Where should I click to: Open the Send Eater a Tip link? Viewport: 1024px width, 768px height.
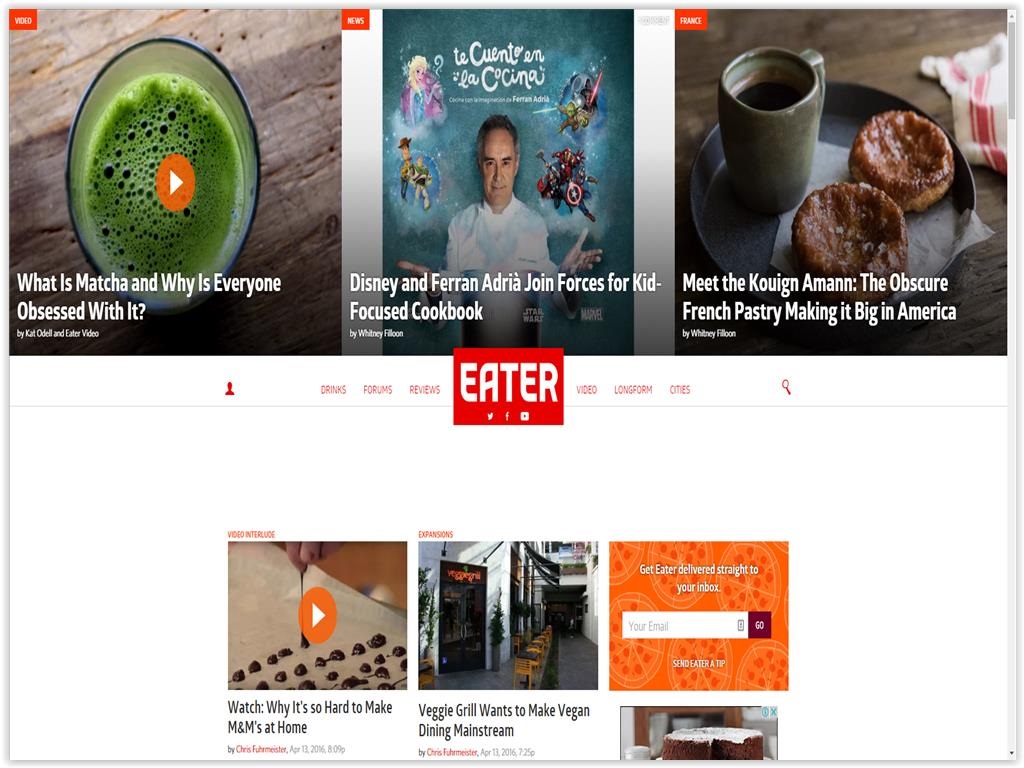(699, 664)
